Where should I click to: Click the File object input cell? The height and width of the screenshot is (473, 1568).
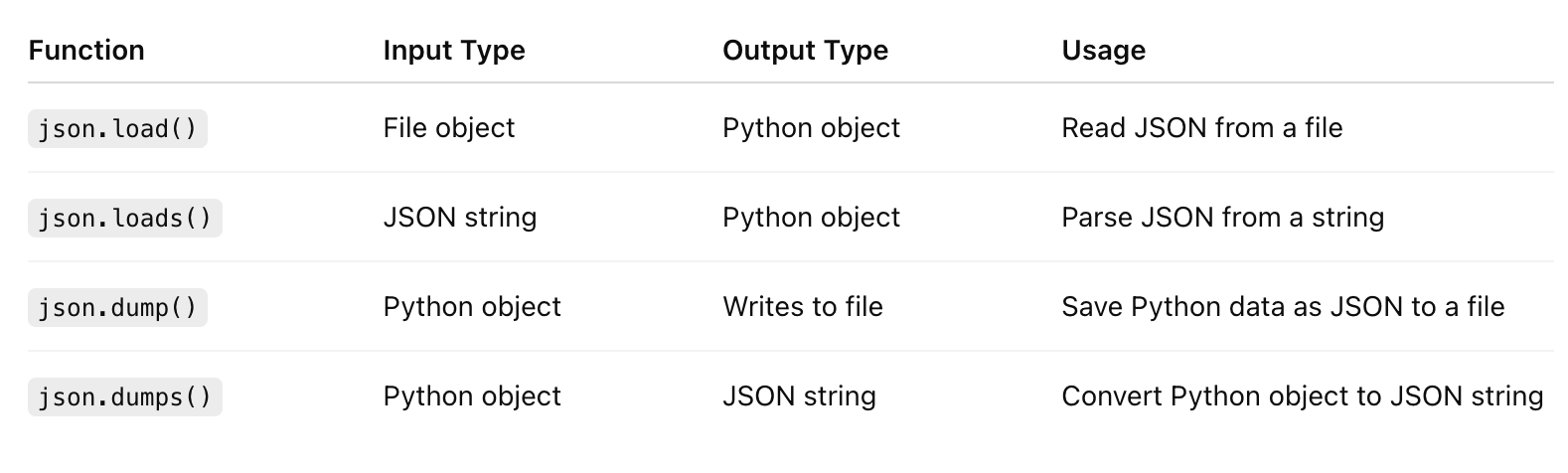449,128
